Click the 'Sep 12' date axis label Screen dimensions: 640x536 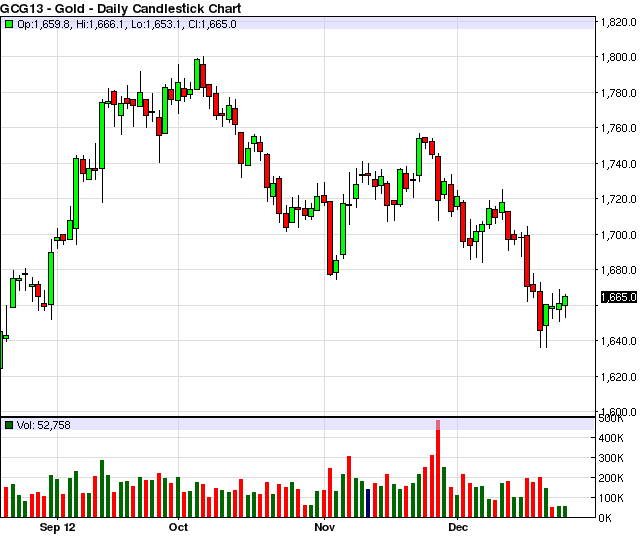pos(58,527)
